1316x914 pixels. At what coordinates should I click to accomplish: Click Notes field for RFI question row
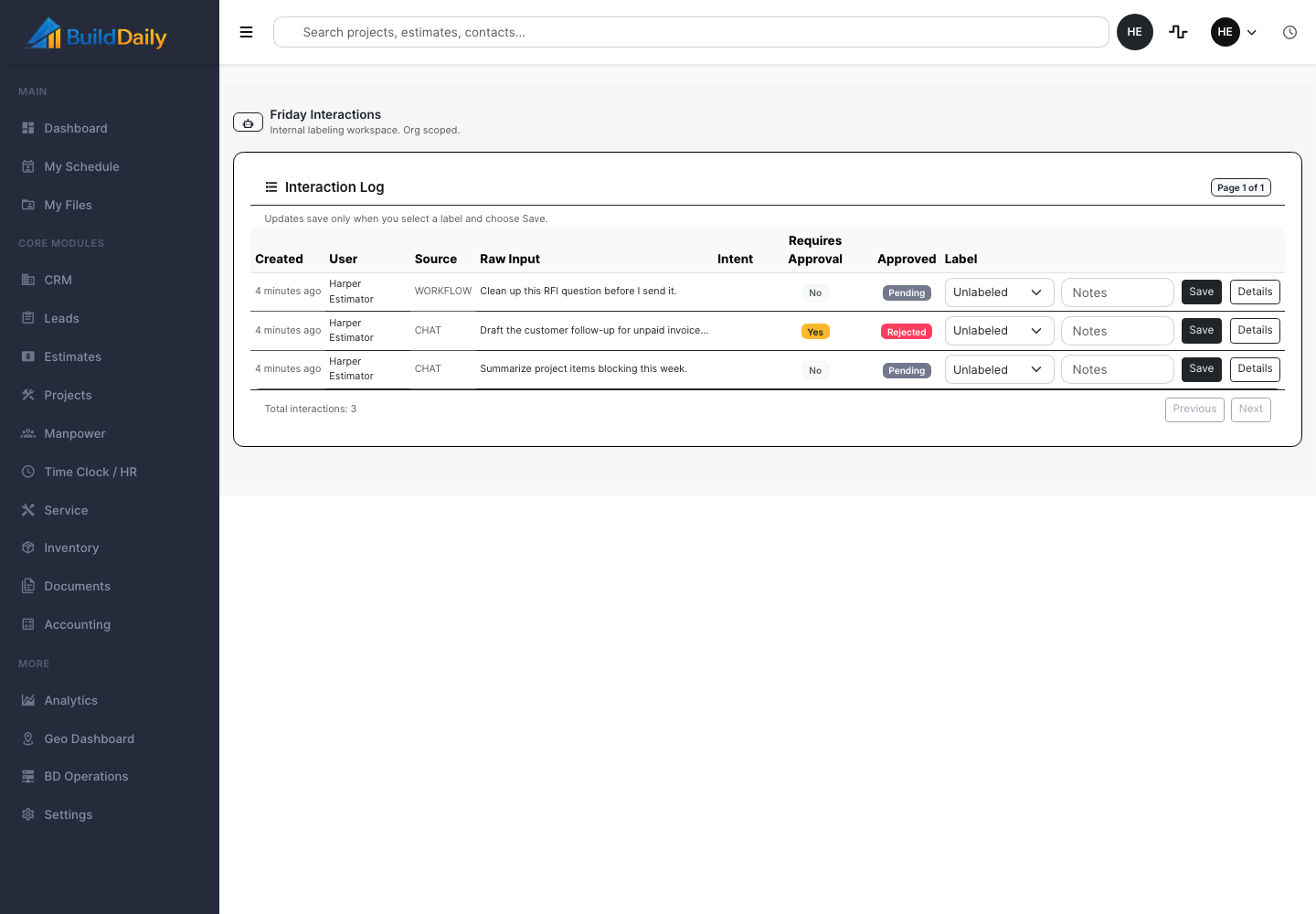point(1118,292)
